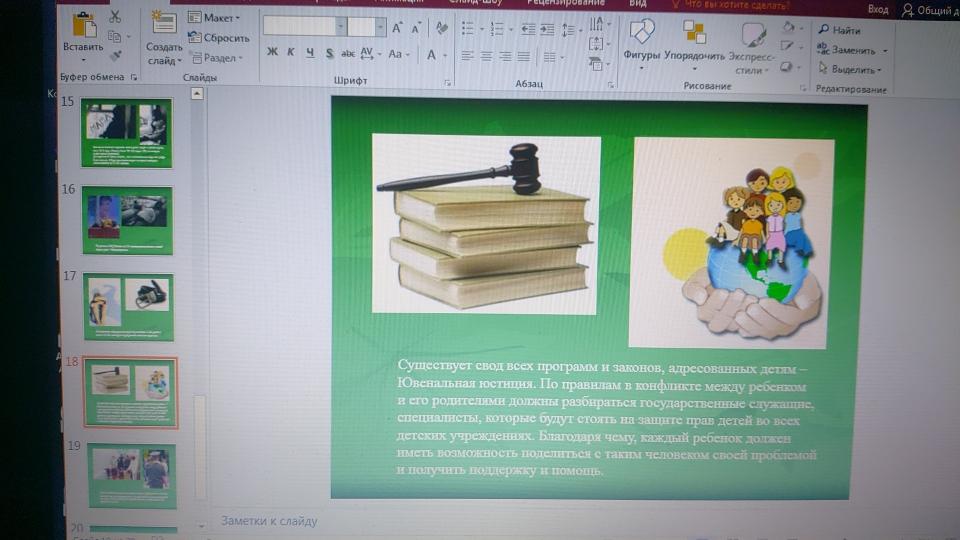The image size is (960, 540).
Task: Click the Align Text vertical icon
Action: pyautogui.click(x=596, y=44)
